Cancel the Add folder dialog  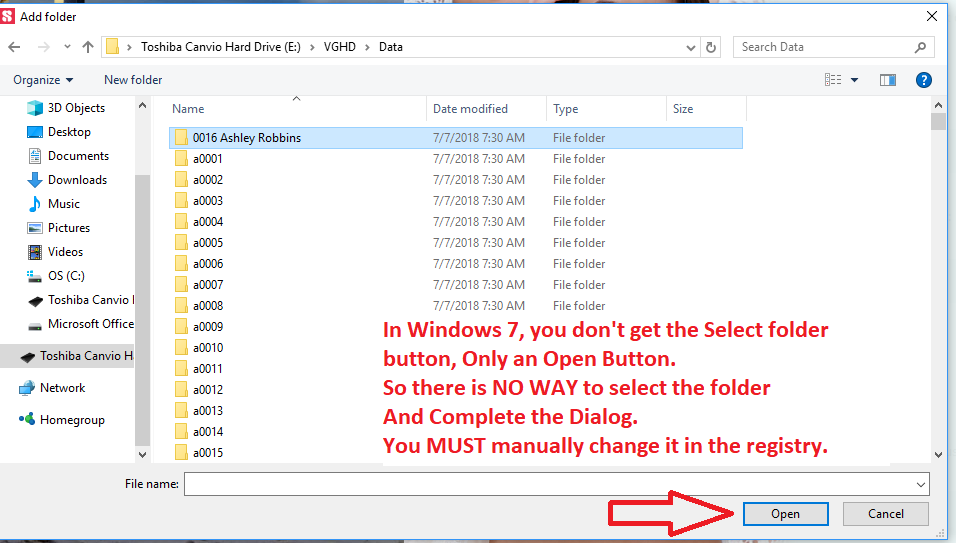tap(885, 514)
